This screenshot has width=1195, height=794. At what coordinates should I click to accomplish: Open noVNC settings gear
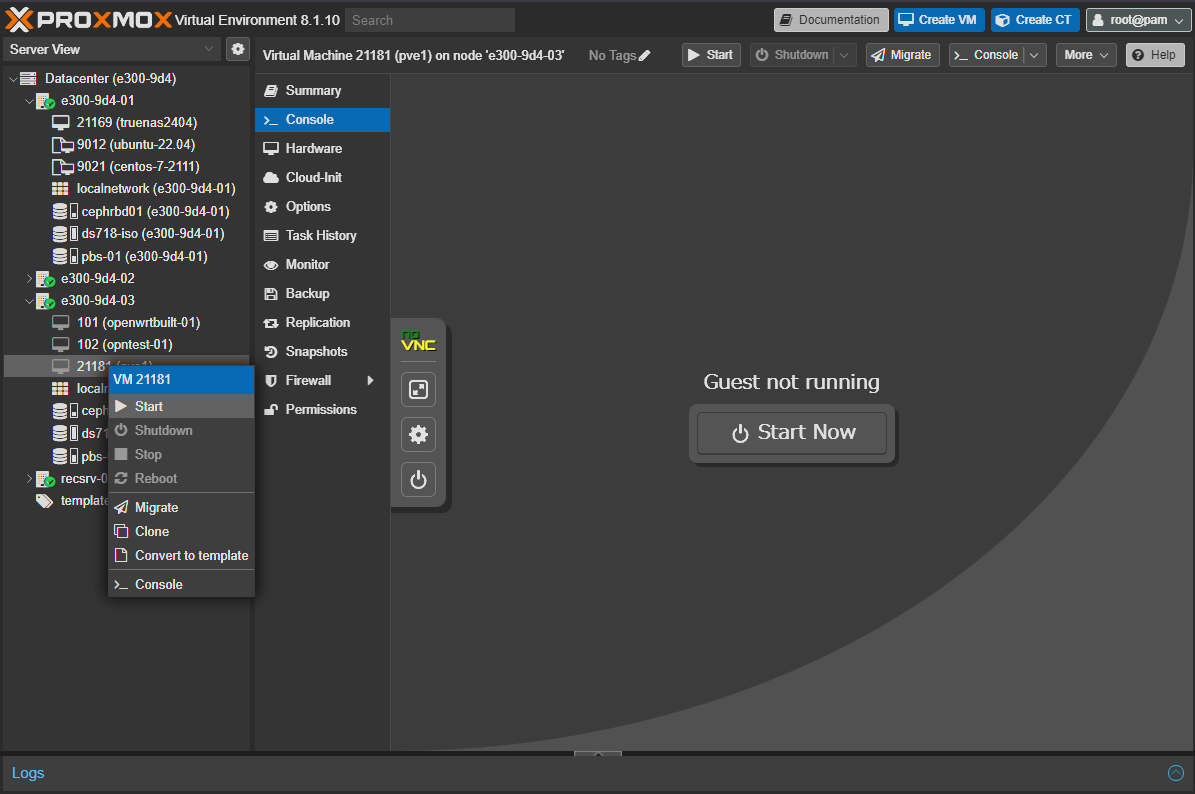[x=418, y=435]
